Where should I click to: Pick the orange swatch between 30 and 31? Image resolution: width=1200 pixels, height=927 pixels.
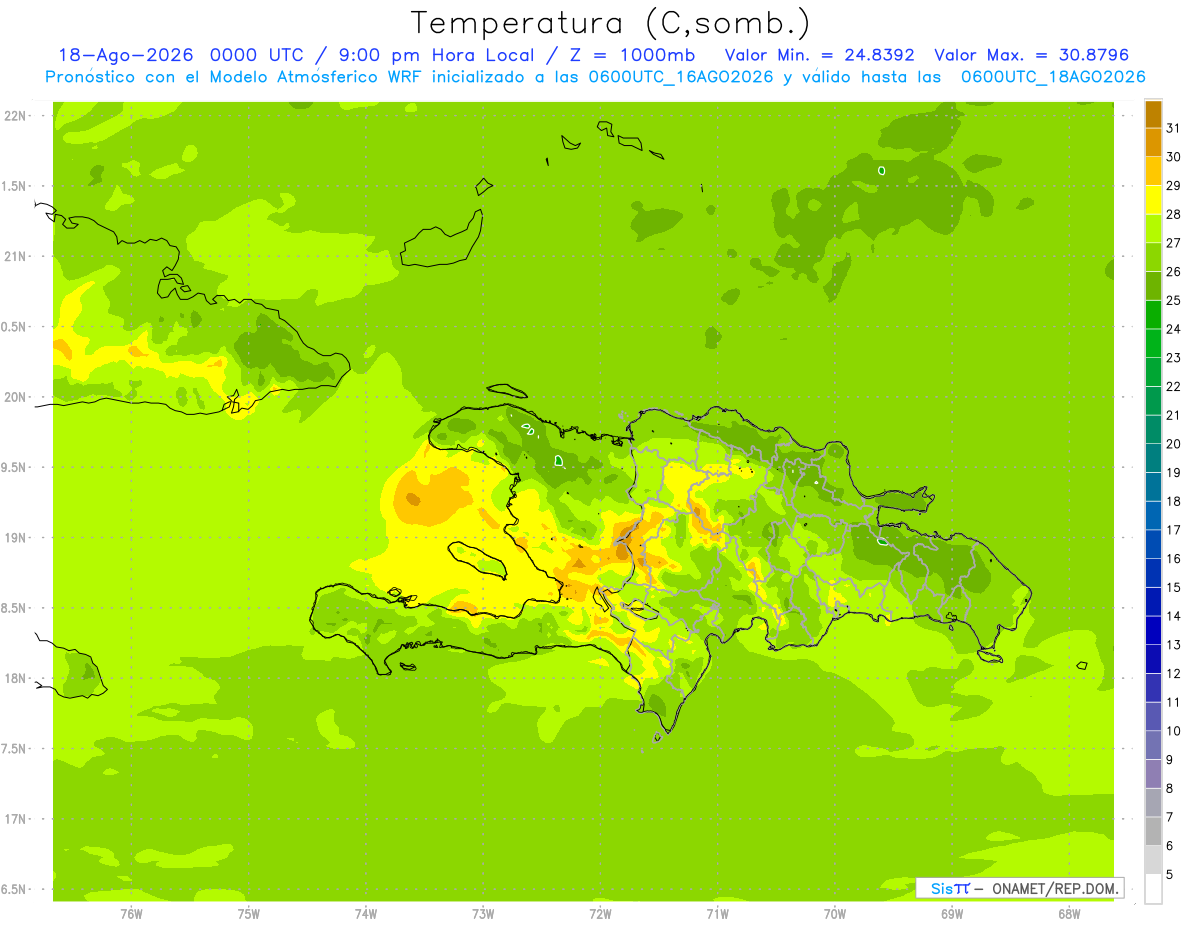[x=1153, y=142]
